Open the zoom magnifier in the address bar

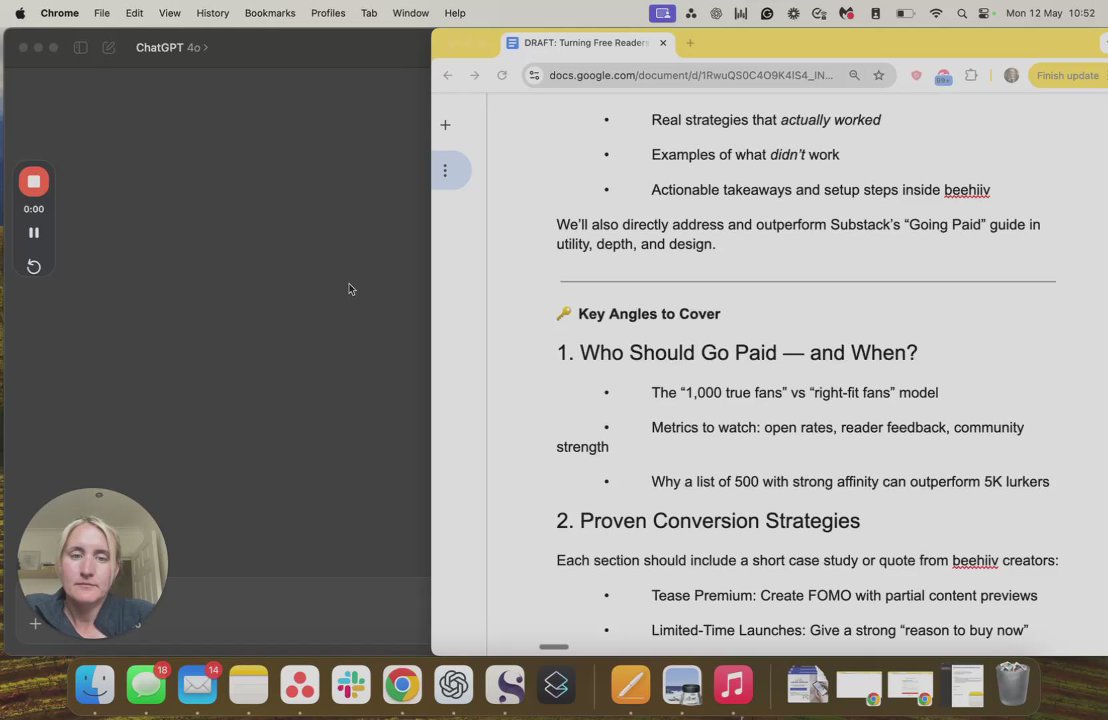pos(854,76)
